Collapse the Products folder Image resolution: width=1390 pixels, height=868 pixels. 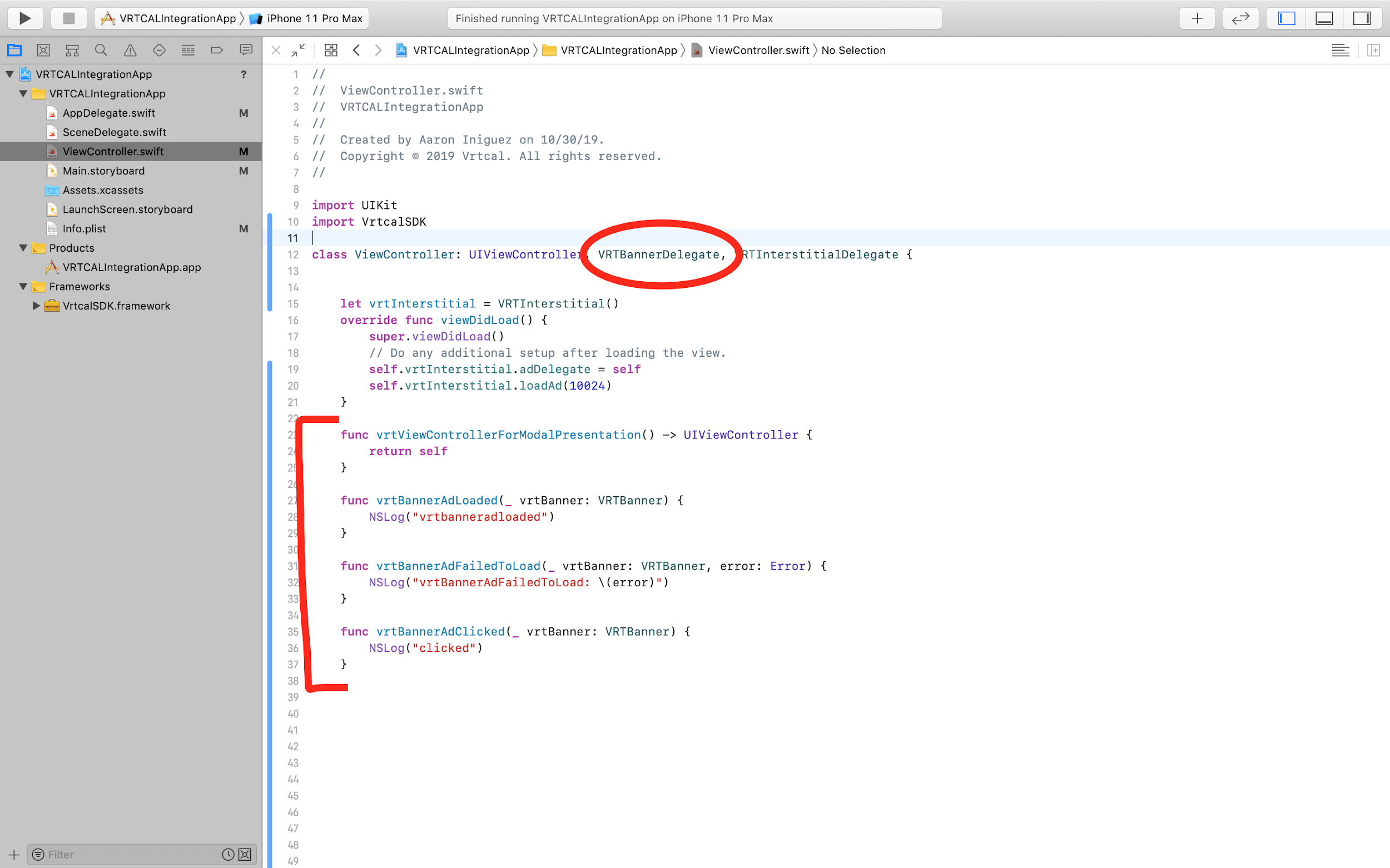[x=23, y=248]
